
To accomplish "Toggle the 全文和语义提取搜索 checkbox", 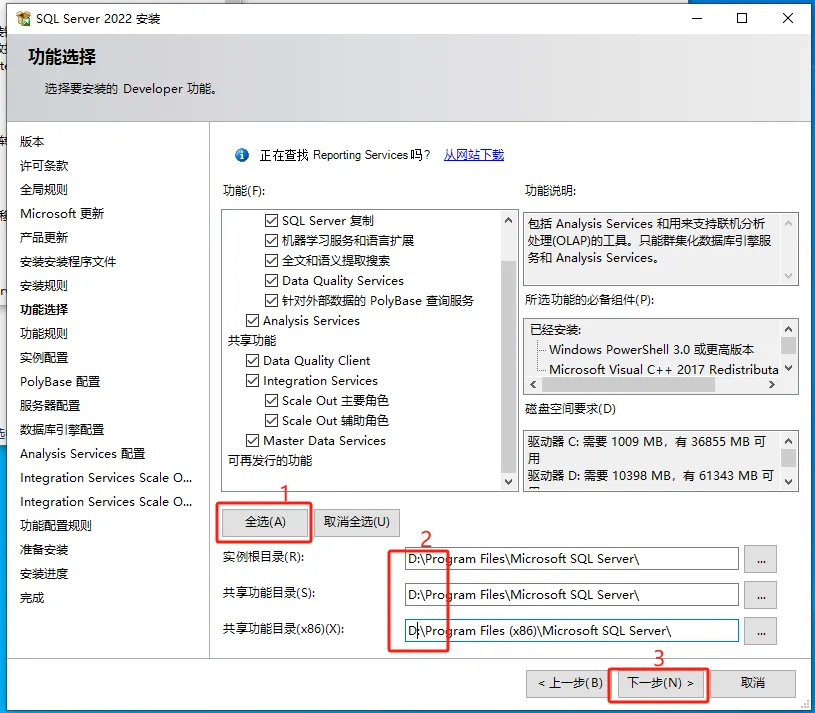I will (x=271, y=260).
